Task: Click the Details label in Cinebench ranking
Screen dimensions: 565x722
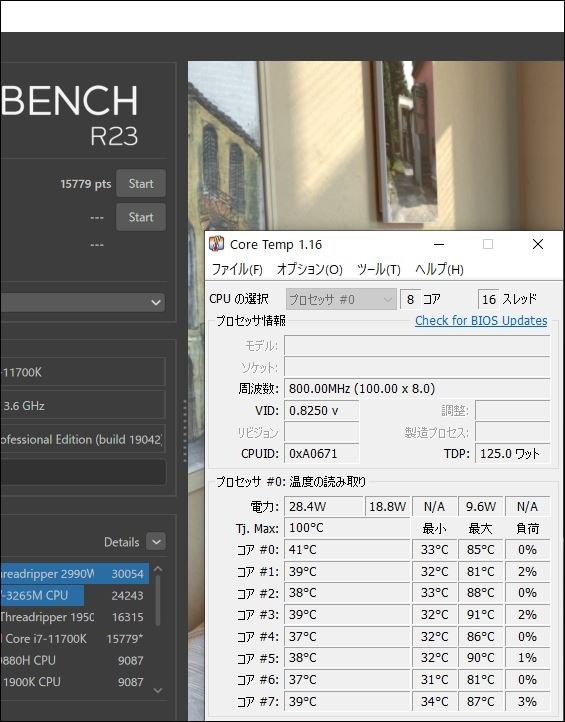Action: click(x=122, y=542)
